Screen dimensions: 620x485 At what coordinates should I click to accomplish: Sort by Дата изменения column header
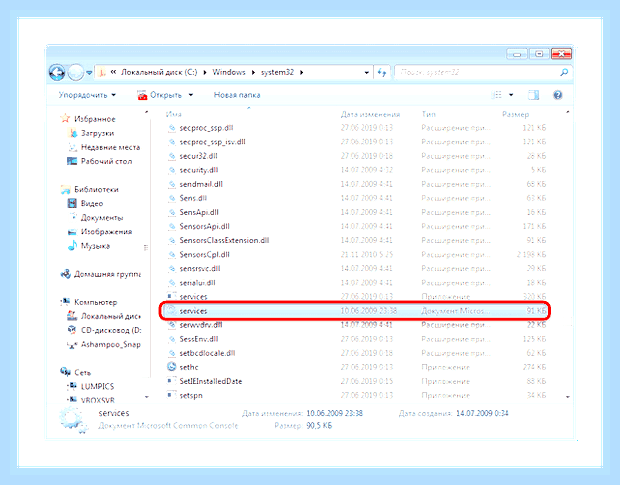click(370, 114)
